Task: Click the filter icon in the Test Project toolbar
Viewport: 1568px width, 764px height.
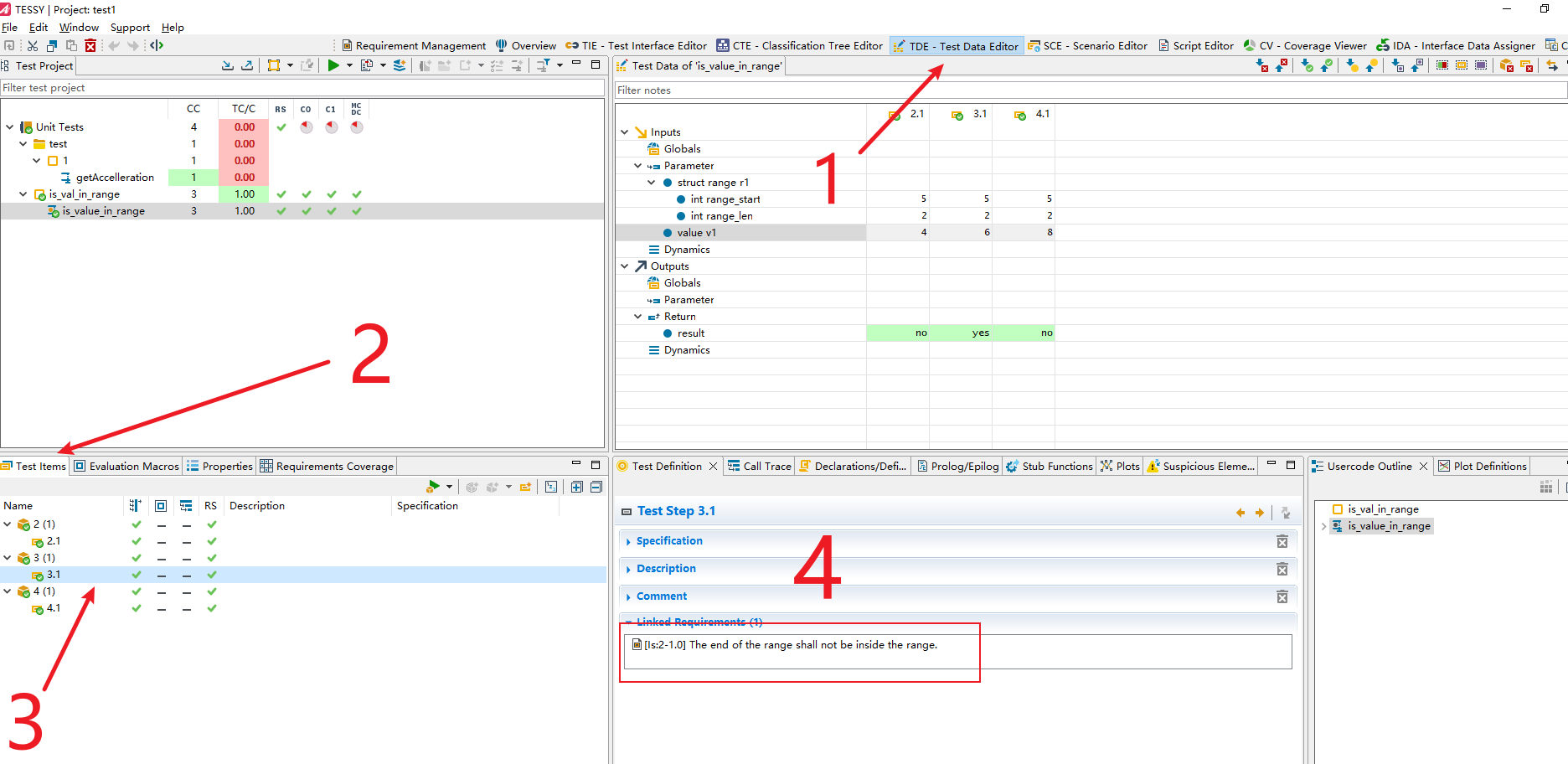Action: [544, 65]
